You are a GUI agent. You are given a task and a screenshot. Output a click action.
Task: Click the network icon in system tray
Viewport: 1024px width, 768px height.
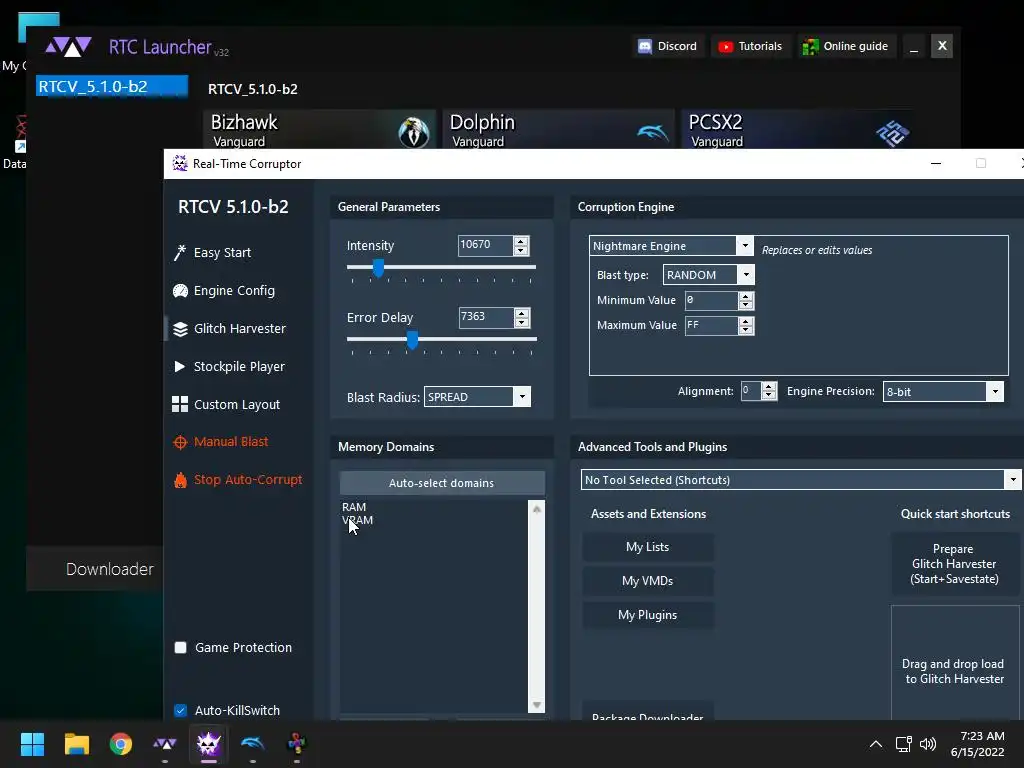[x=903, y=744]
